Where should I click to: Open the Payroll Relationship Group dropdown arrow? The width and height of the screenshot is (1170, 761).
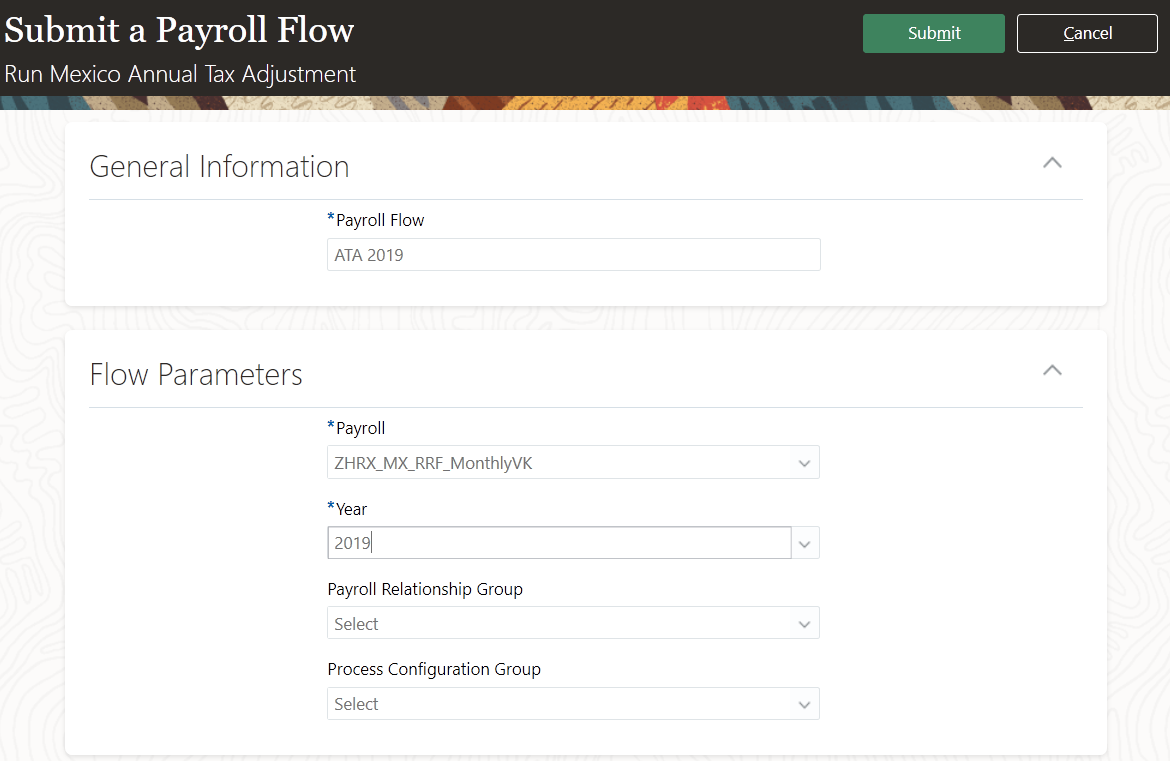[x=805, y=624]
